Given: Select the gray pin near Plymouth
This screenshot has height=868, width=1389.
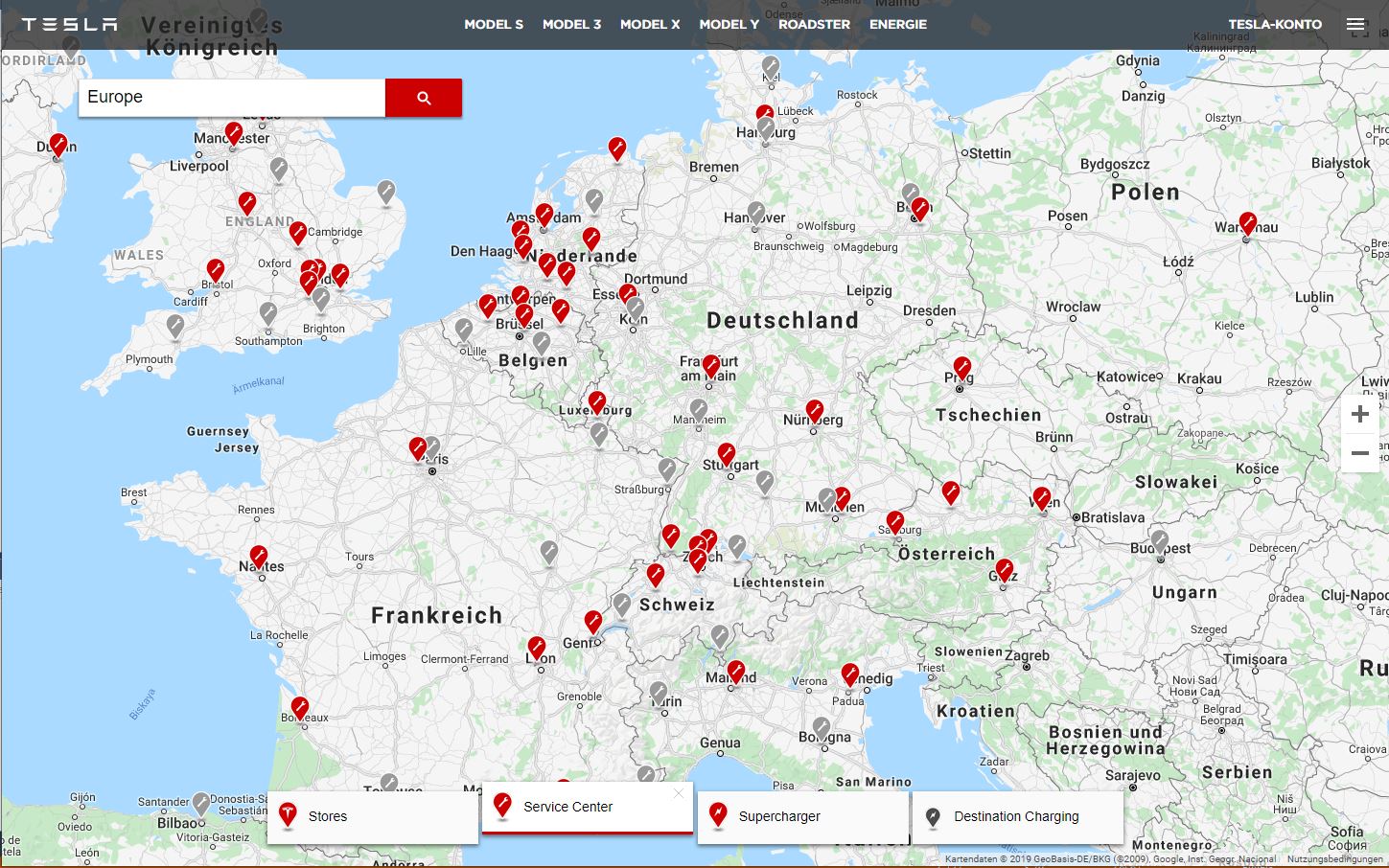Looking at the screenshot, I should click(x=175, y=328).
